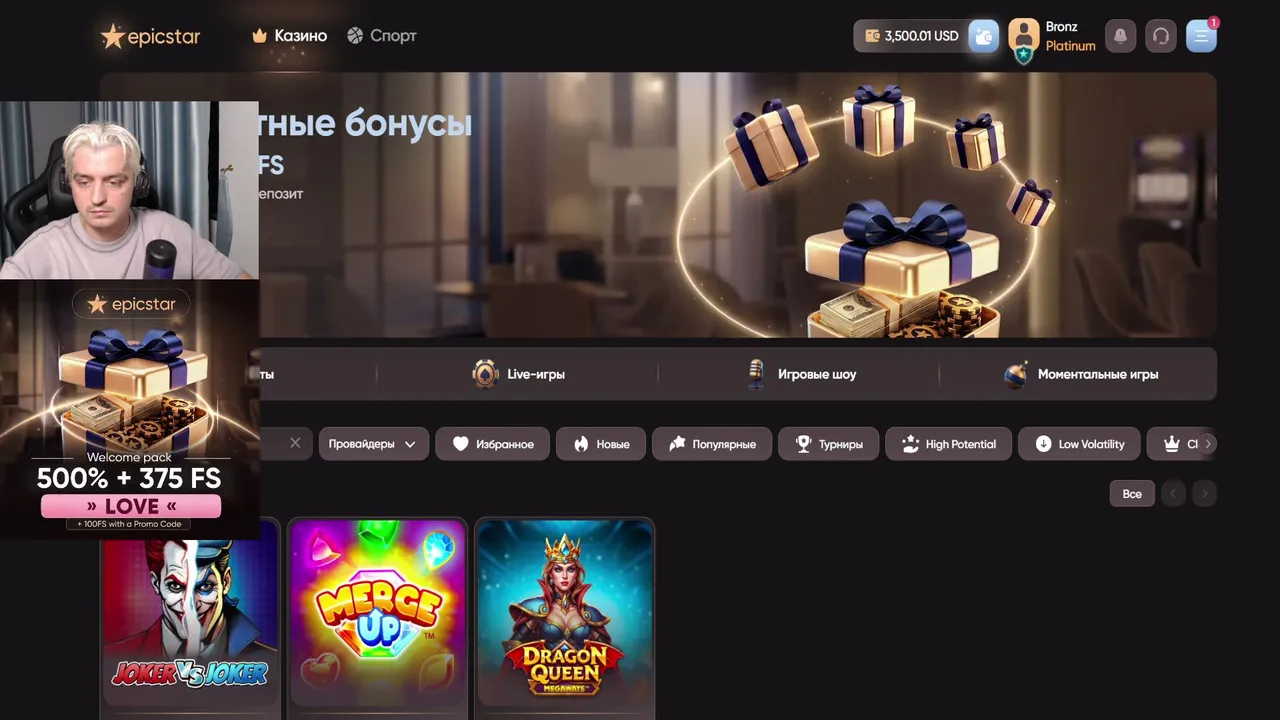Filter games by Популярные
Screen dimensions: 1280x720
(x=712, y=444)
